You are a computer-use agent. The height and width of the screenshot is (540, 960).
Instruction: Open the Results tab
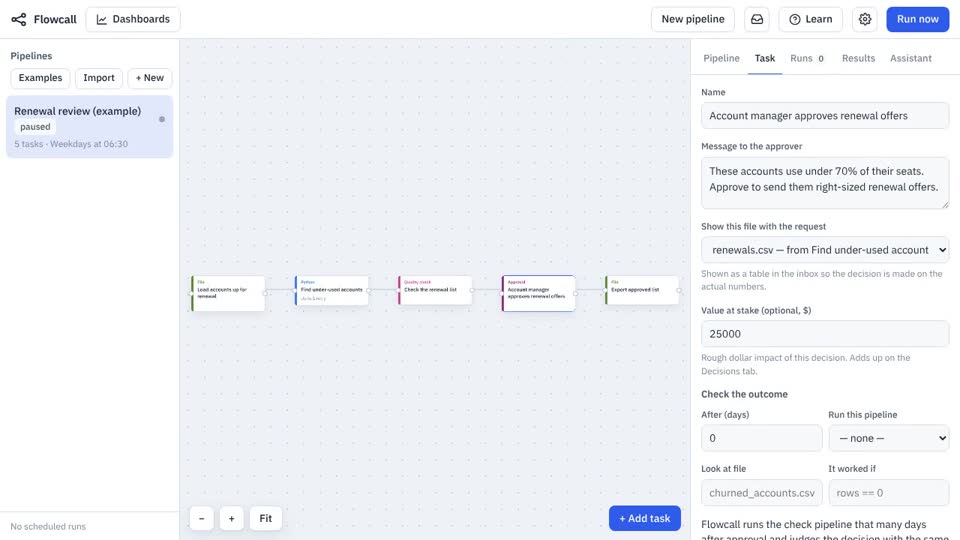click(x=858, y=58)
